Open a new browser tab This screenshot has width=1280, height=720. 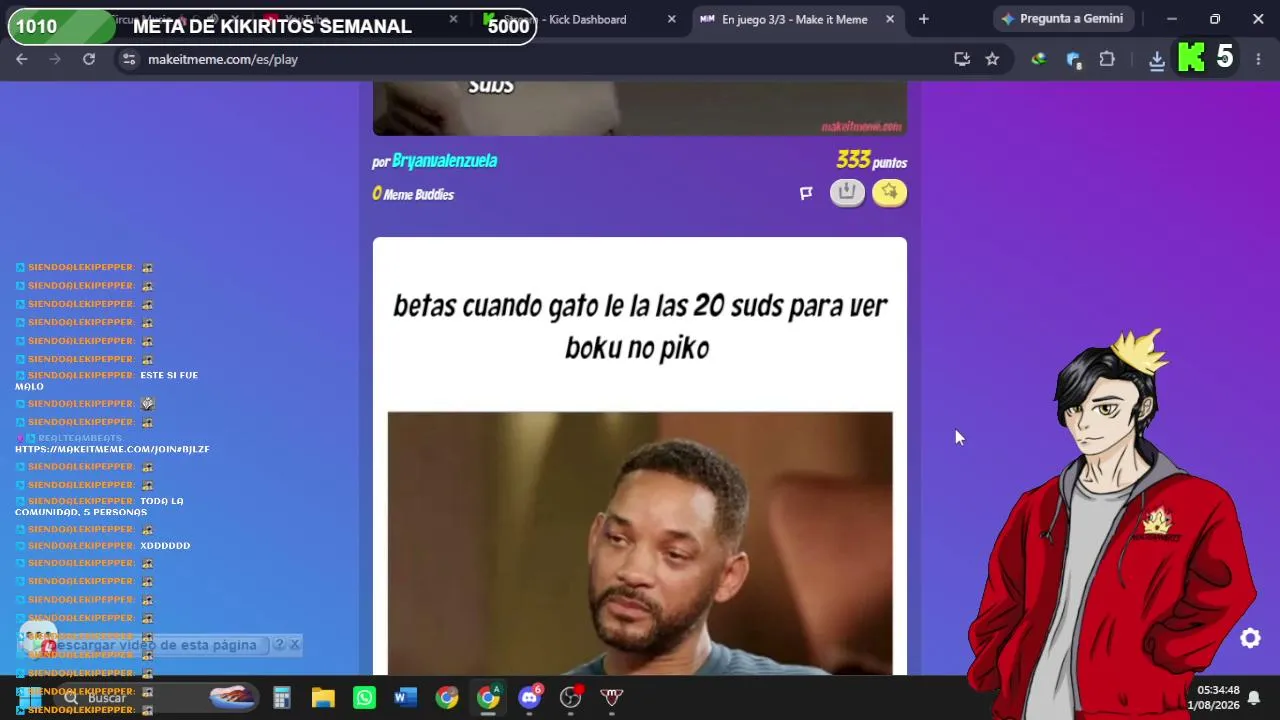[923, 19]
